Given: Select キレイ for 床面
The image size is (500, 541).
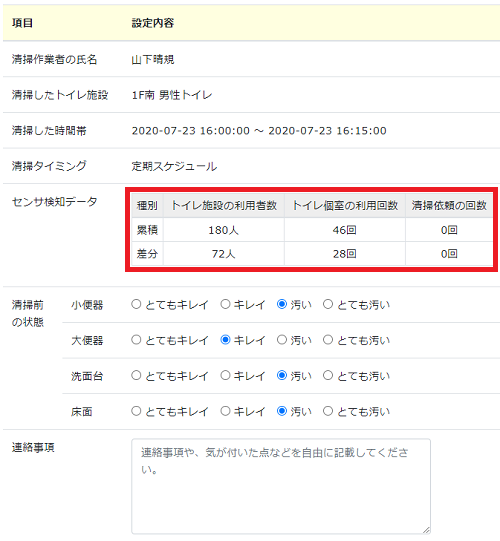Looking at the screenshot, I should [x=225, y=411].
